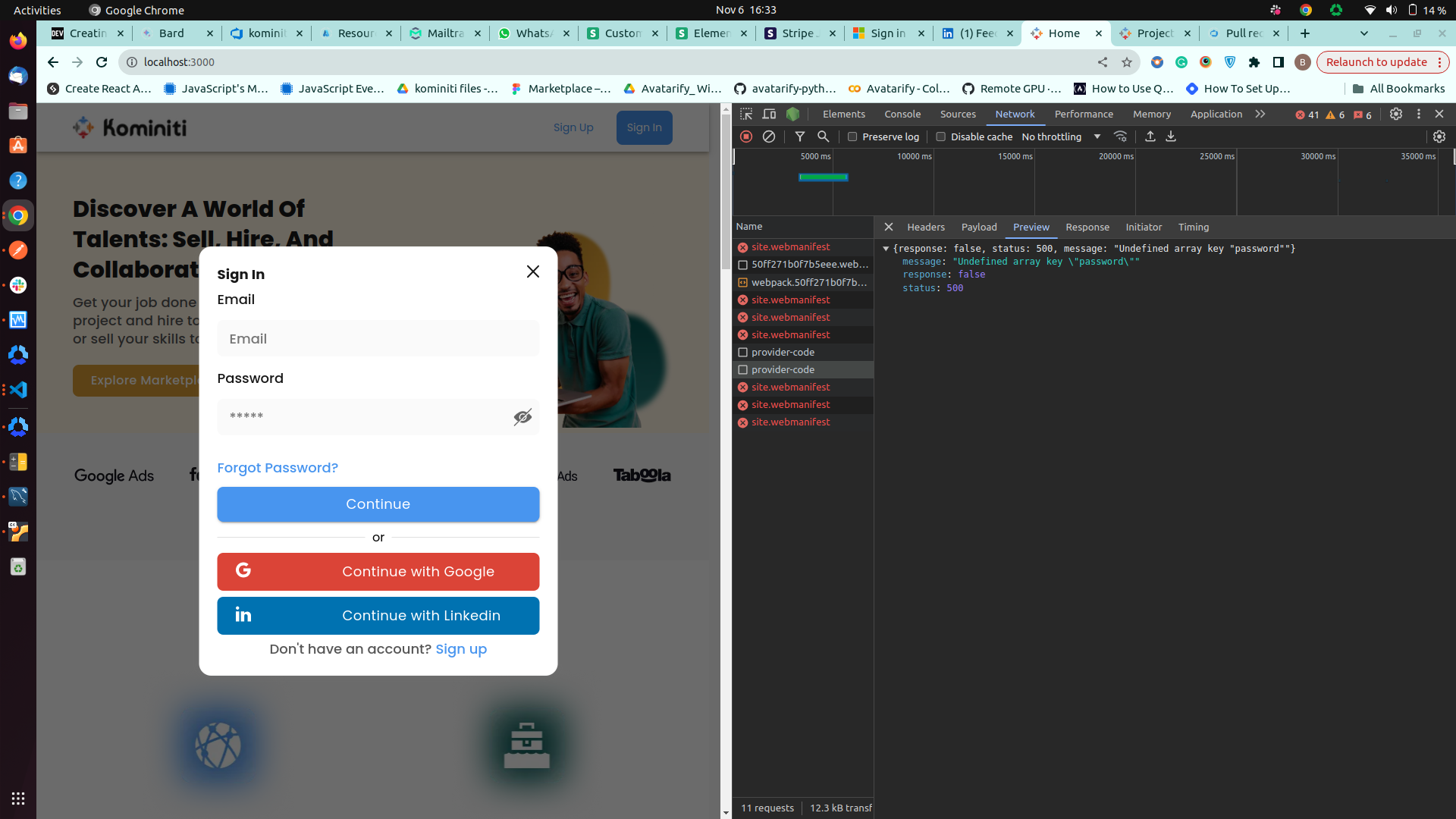The height and width of the screenshot is (819, 1456).
Task: Click the import HAR upload icon
Action: coord(1150,136)
